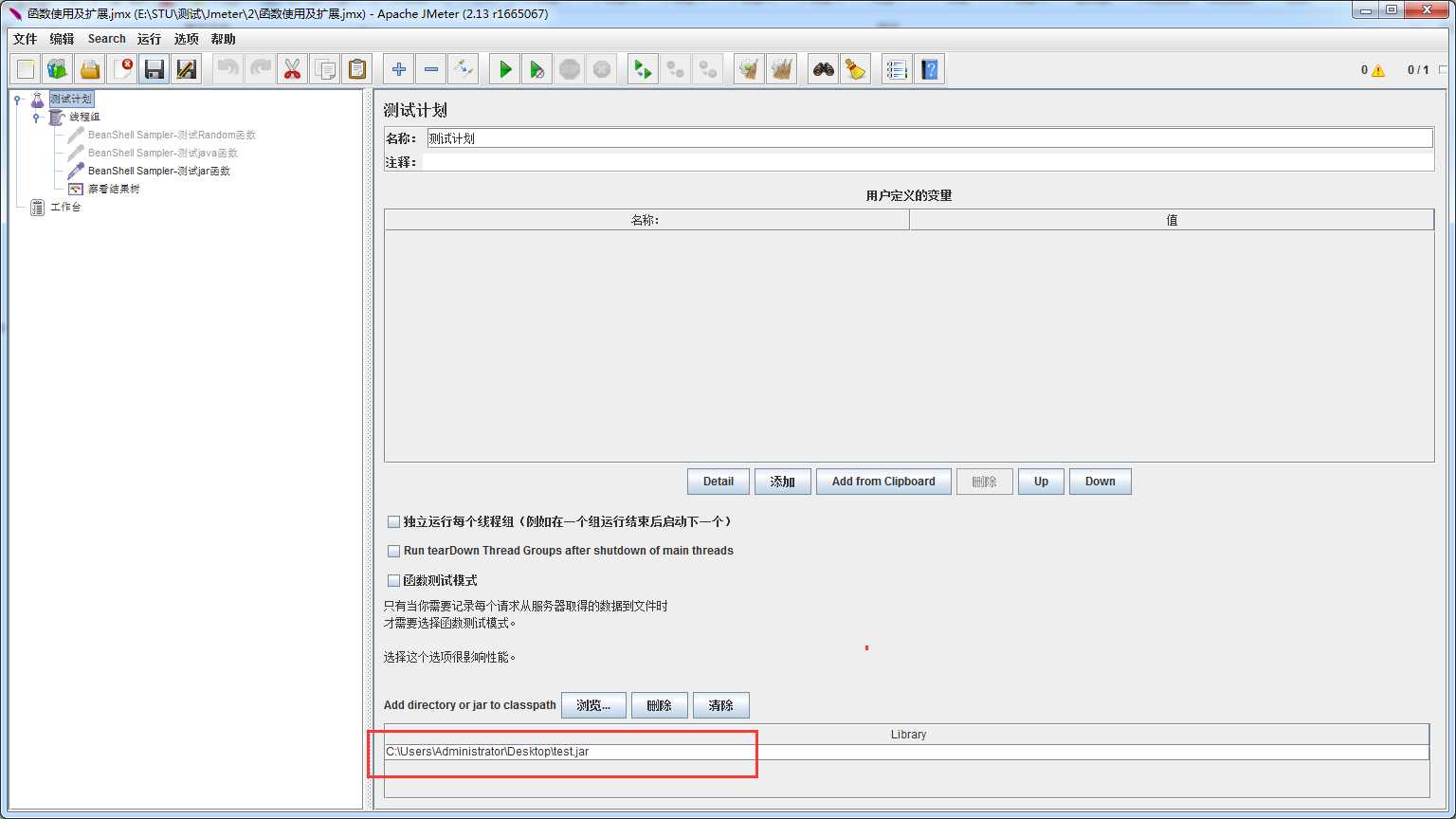Reset search with the yellow brush icon
The image size is (1456, 819).
(x=856, y=69)
